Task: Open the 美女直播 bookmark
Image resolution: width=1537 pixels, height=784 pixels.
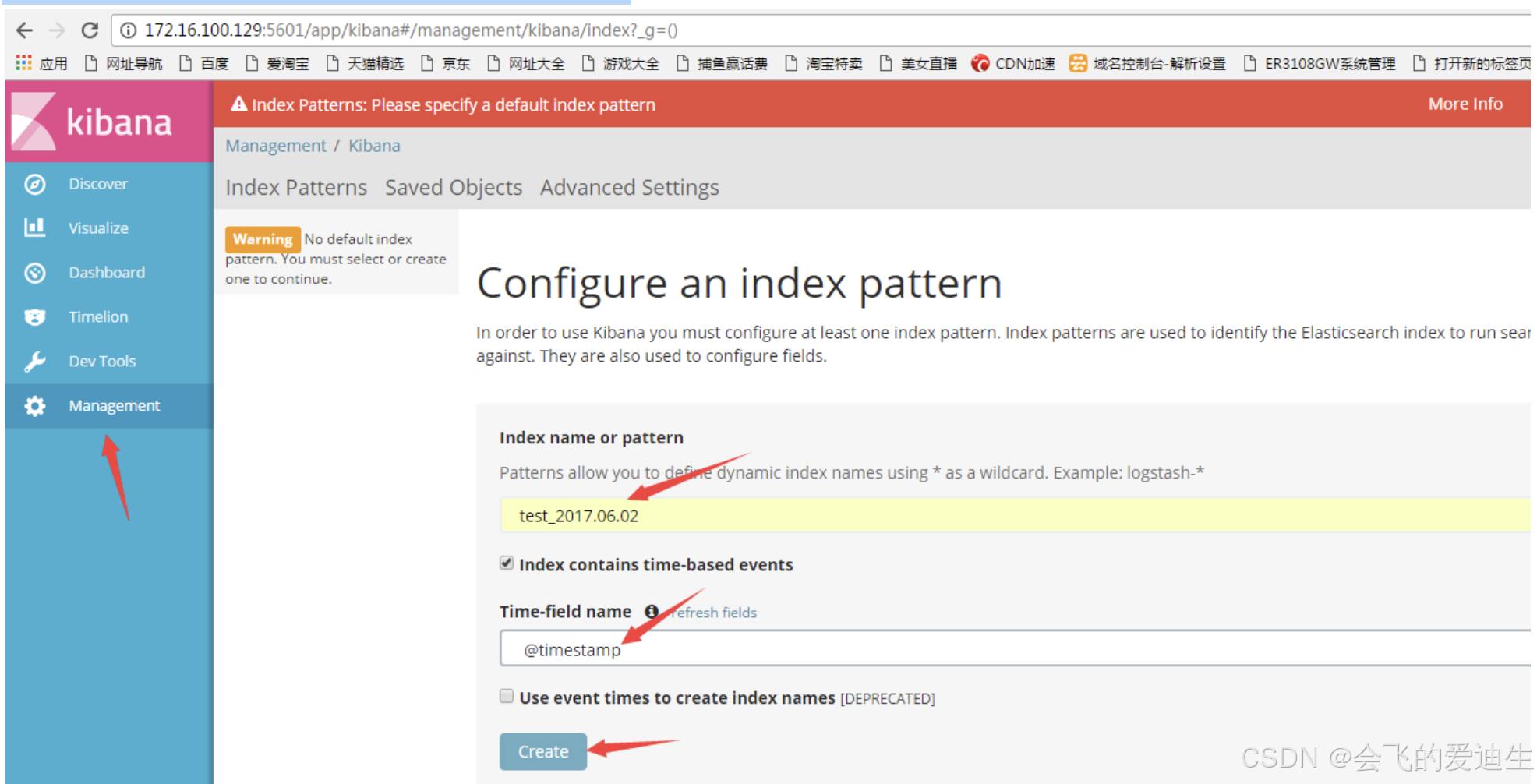Action: click(919, 63)
